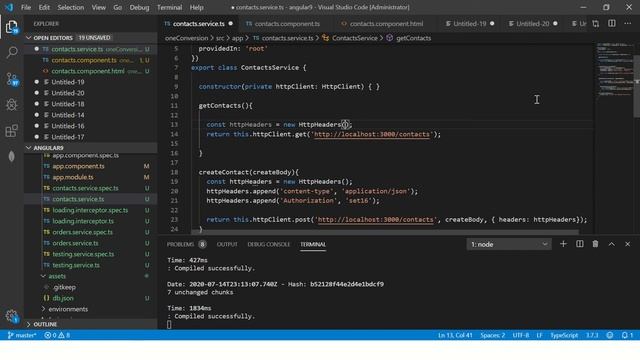
Task: Click the editor vertical scrollbar
Action: [637, 86]
